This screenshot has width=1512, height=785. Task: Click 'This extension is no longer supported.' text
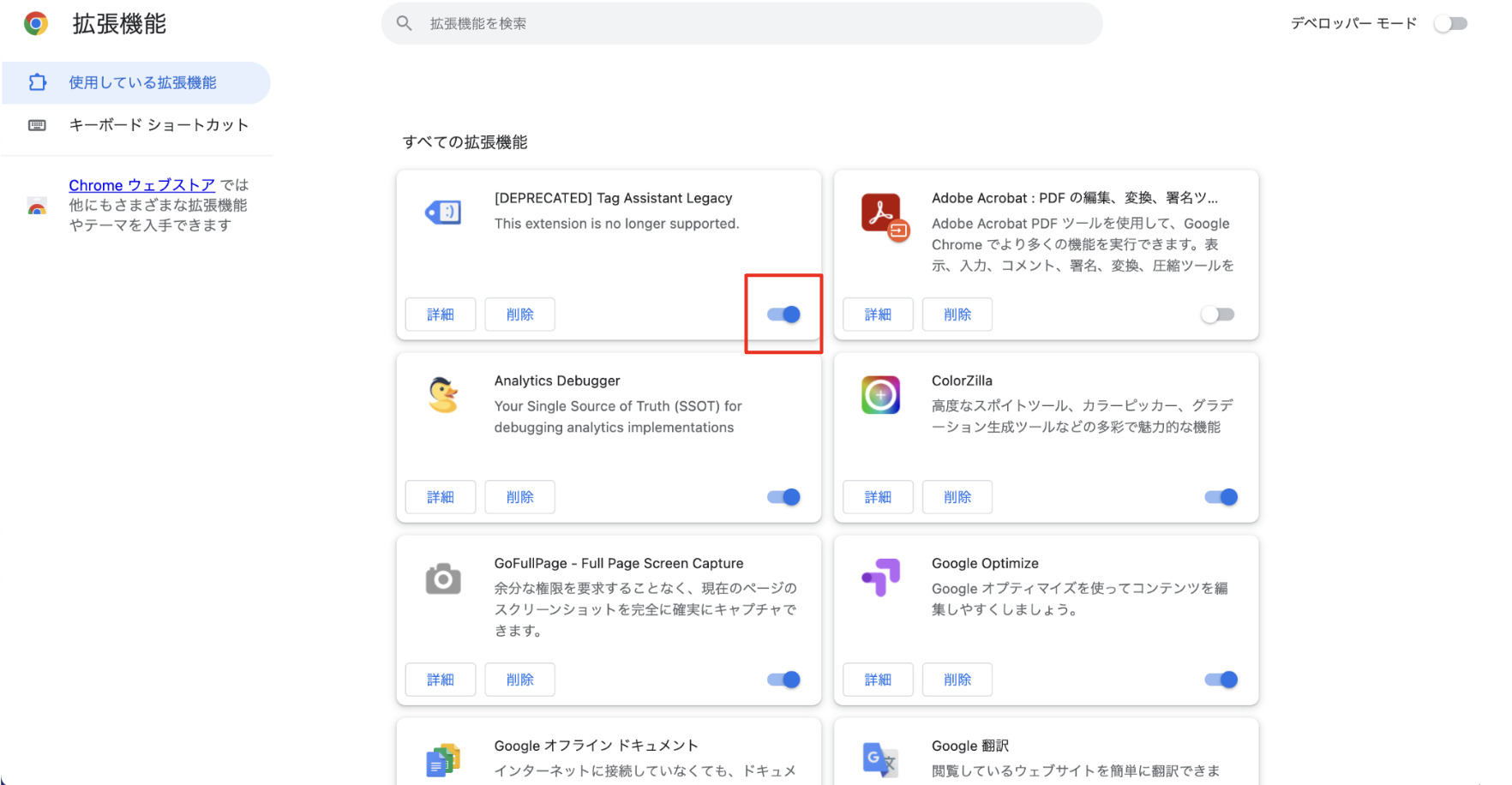pos(616,224)
